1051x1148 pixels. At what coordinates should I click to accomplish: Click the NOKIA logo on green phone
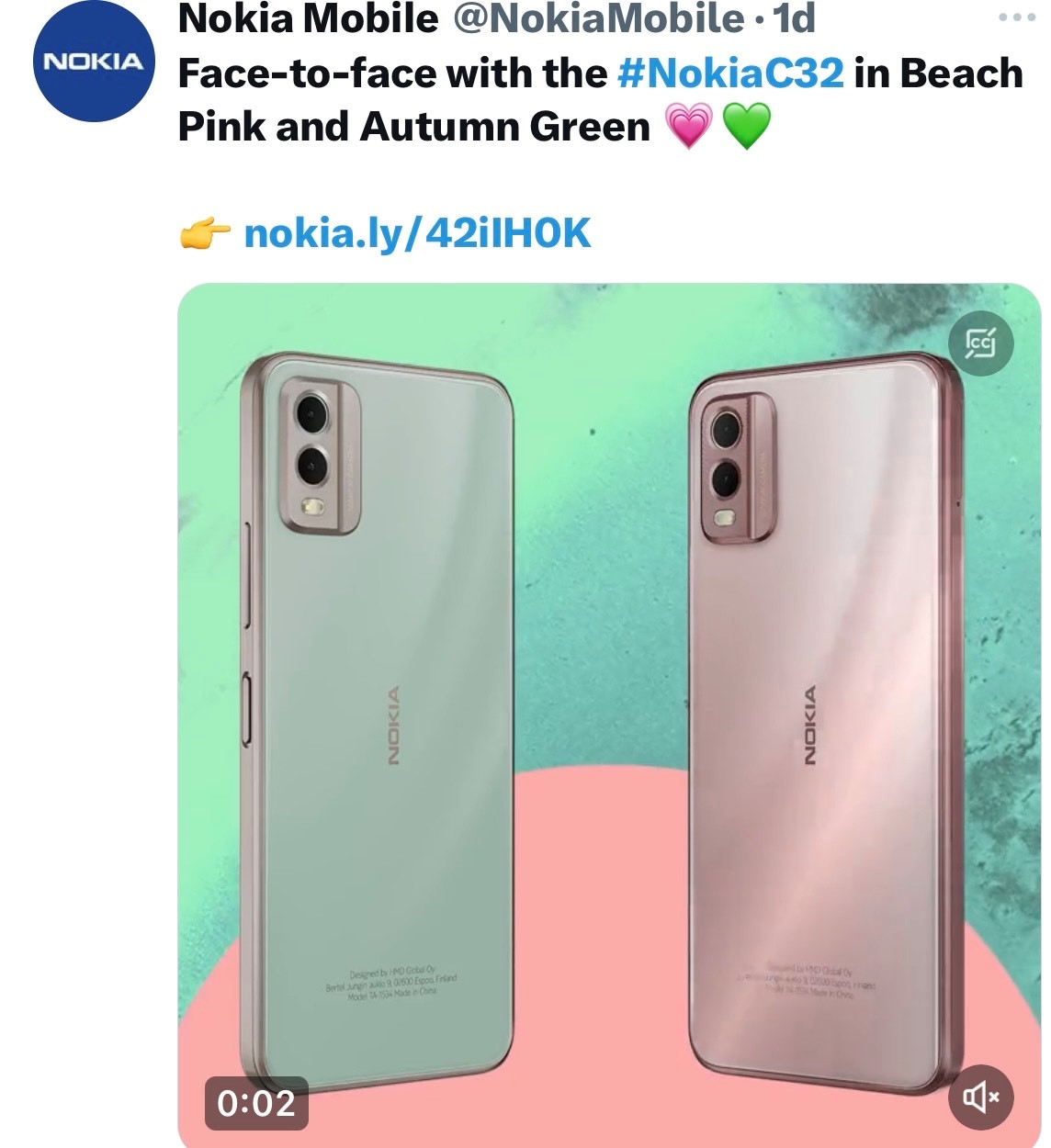pos(392,726)
